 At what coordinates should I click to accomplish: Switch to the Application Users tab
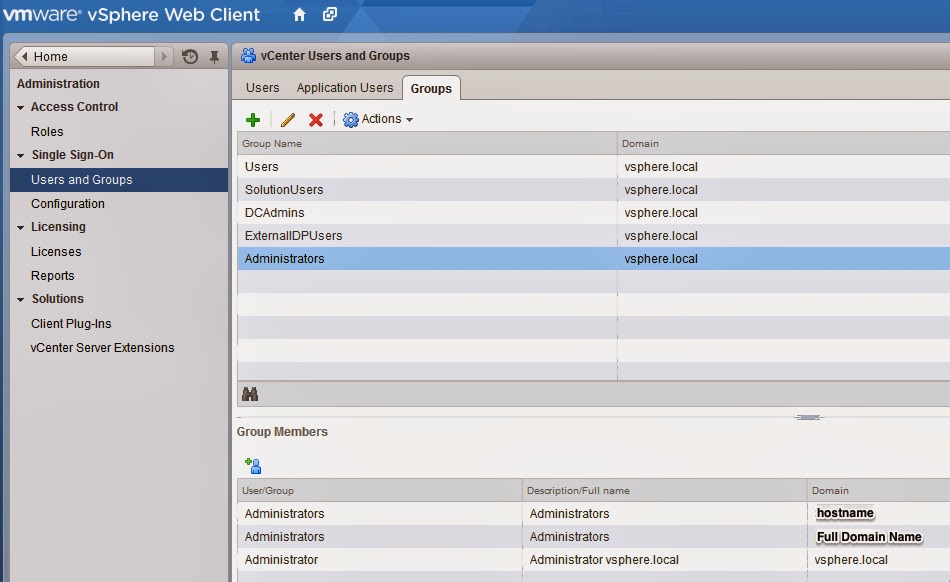345,88
